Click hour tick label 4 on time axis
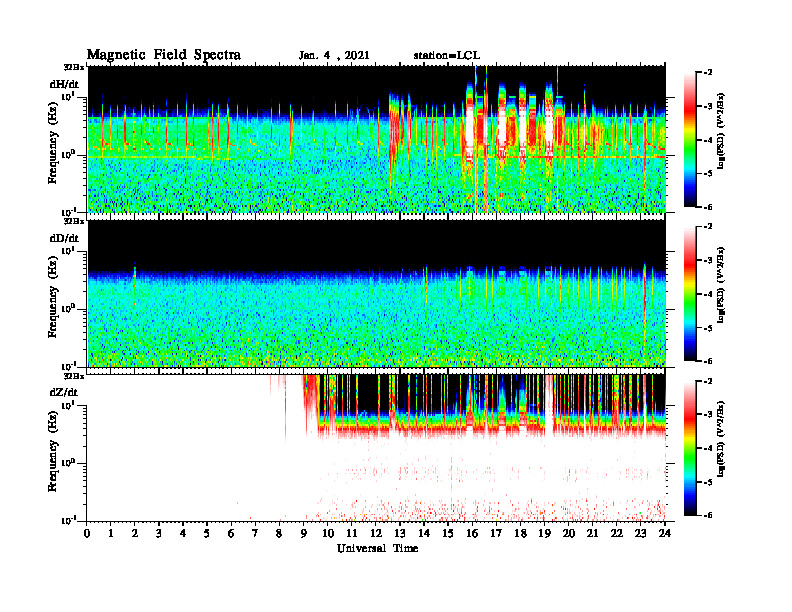792x612 pixels. pyautogui.click(x=183, y=534)
